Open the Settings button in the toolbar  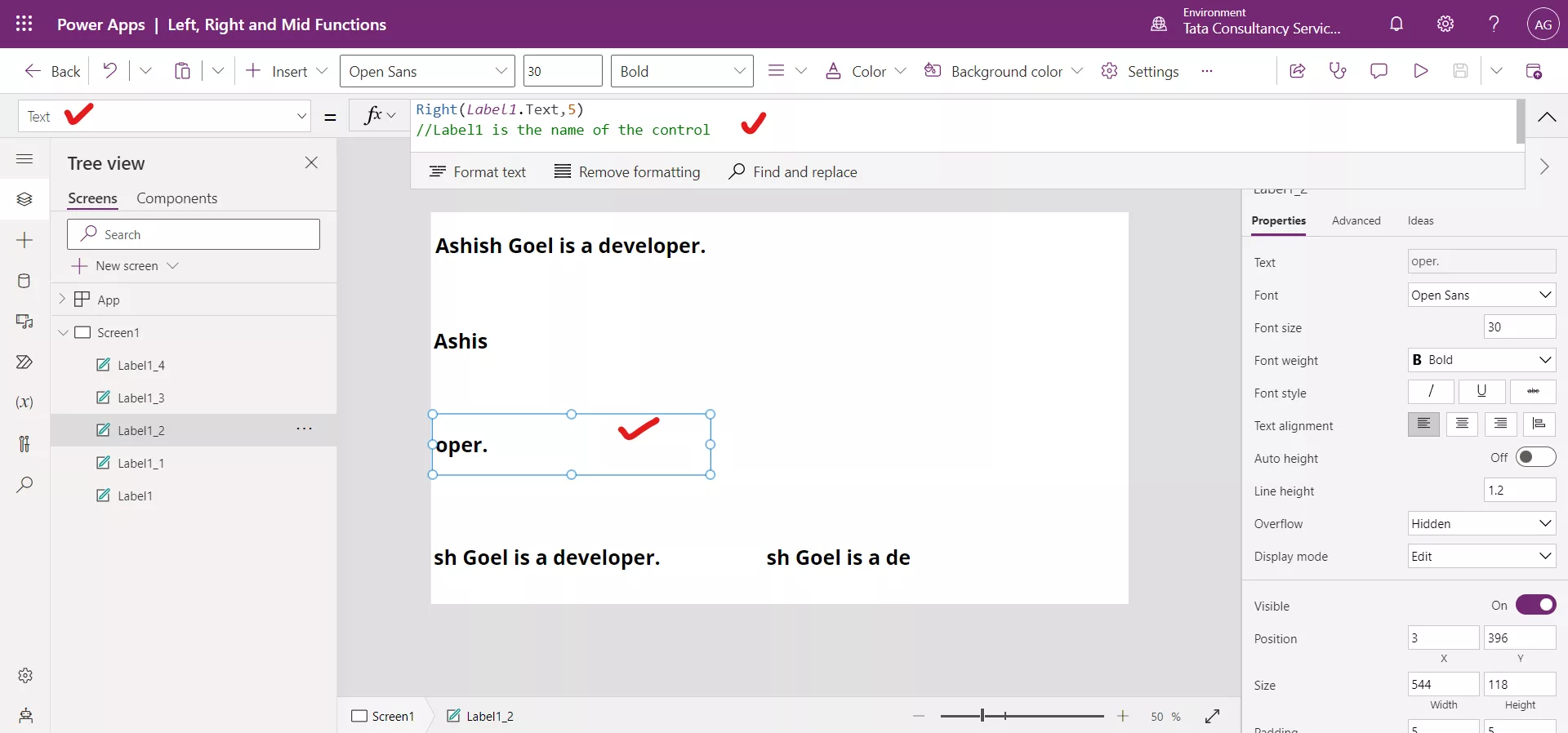coord(1139,71)
